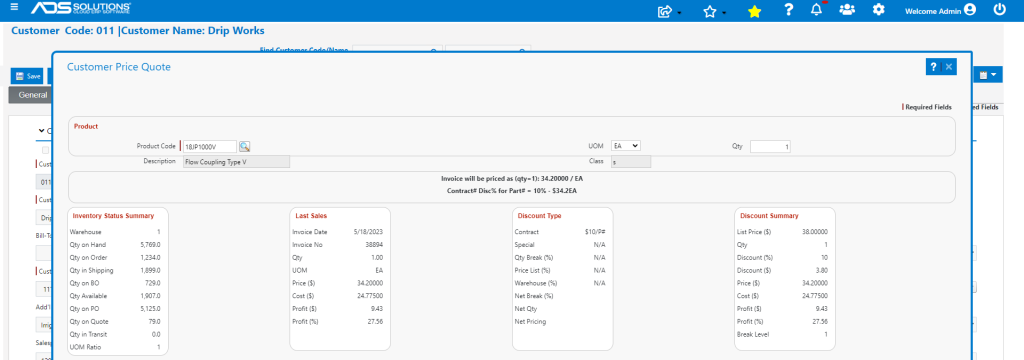The width and height of the screenshot is (1024, 360).
Task: Click the Required Fields legend
Action: (x=927, y=107)
